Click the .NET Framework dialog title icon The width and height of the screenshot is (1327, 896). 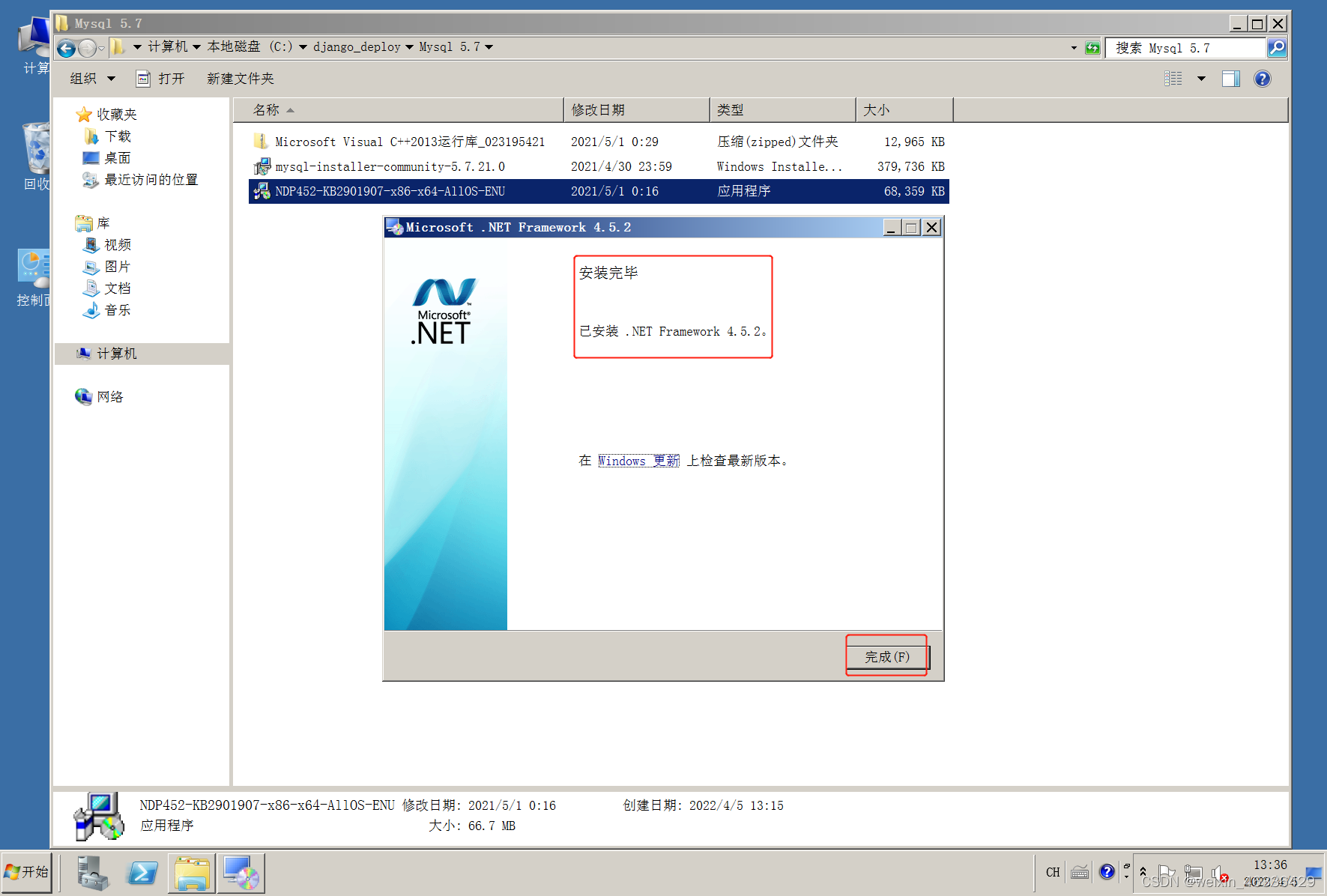[x=394, y=227]
